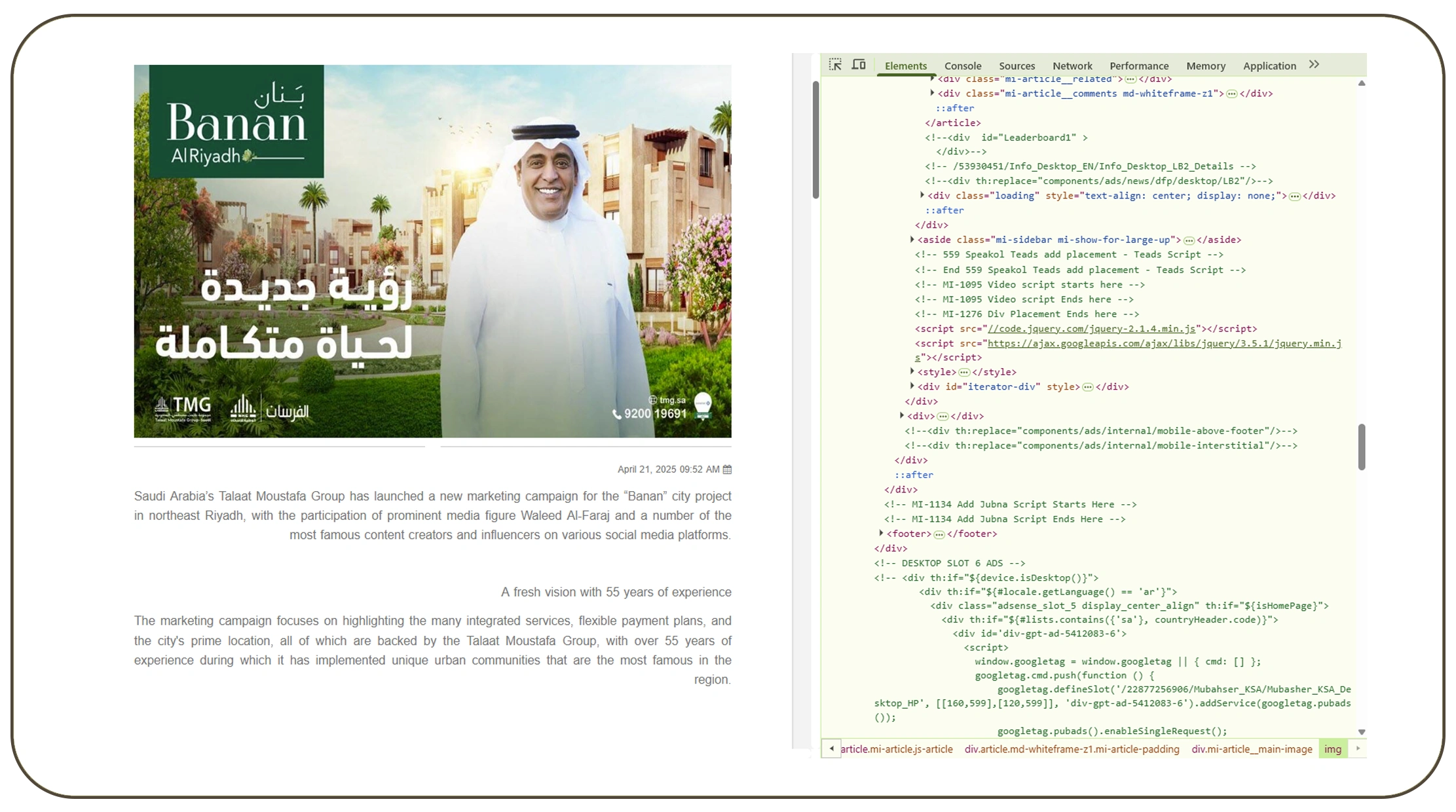Select 'MI-1095 Video script starts here' comment
This screenshot has width=1456, height=812.
1030,285
